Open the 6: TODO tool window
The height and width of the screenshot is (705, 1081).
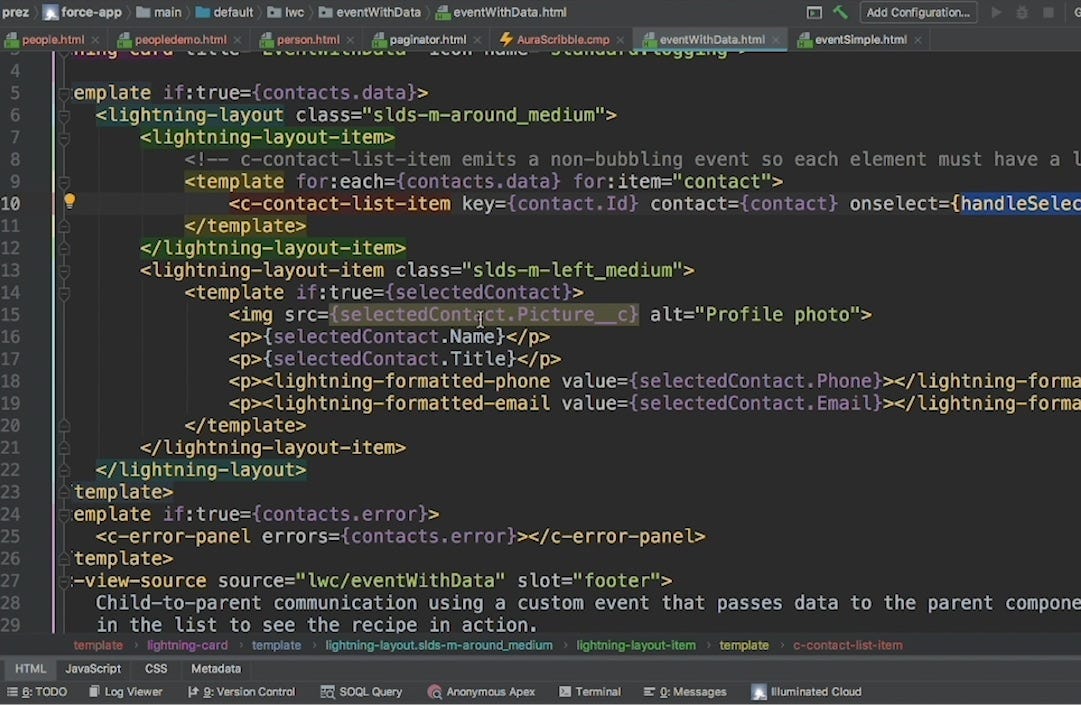[37, 691]
